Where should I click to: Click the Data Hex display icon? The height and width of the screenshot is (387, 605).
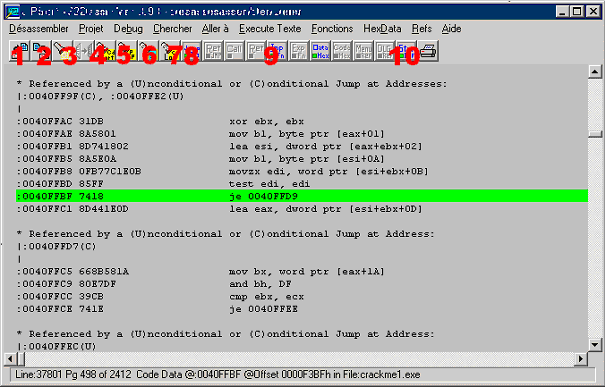[x=320, y=51]
